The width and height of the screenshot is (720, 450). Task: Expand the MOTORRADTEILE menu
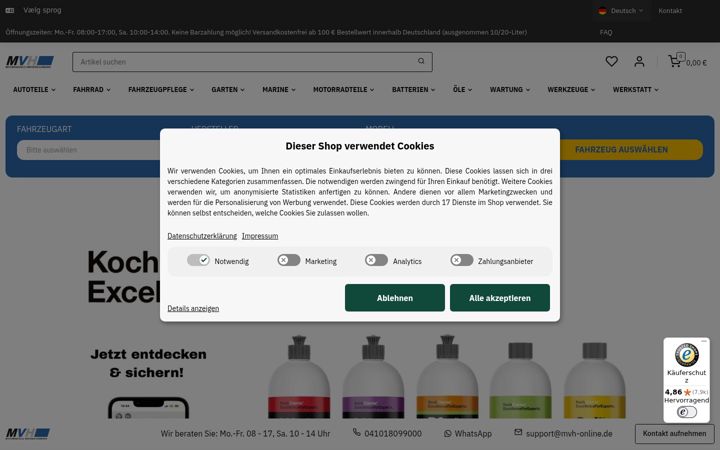(343, 90)
